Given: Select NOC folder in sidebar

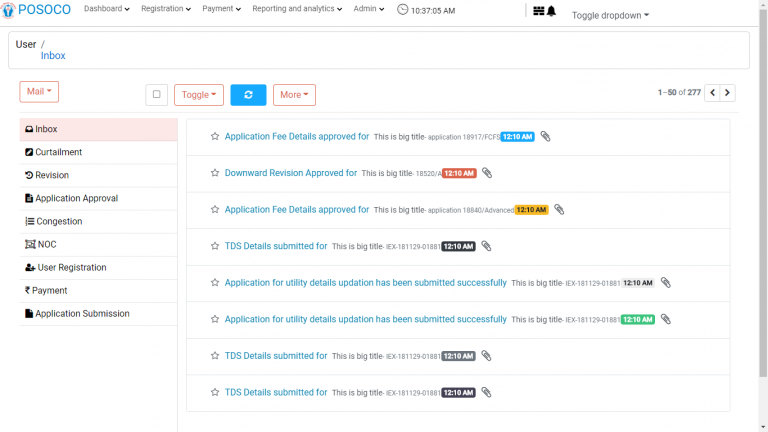Looking at the screenshot, I should [x=45, y=244].
